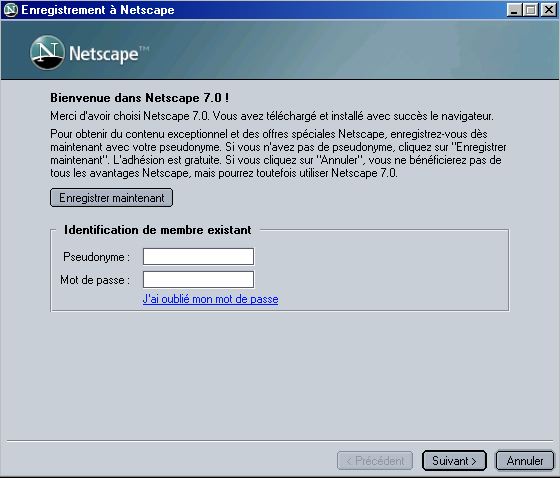This screenshot has width=560, height=478.
Task: Click the disabled "< Précédent" button
Action: [x=375, y=460]
